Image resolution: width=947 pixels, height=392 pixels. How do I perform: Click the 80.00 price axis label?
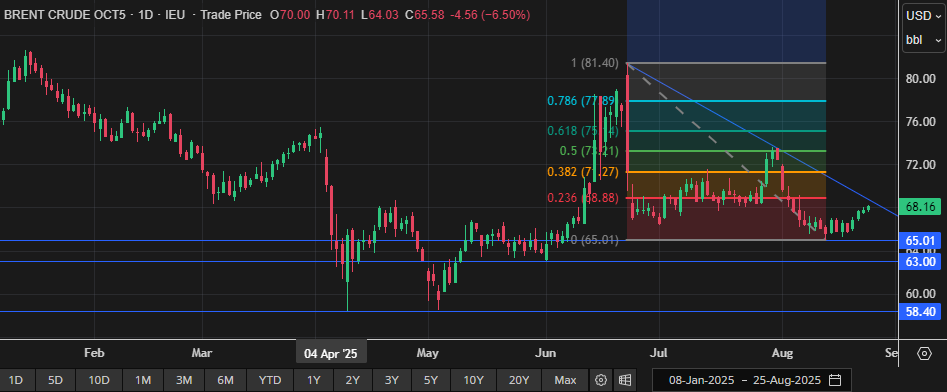tap(920, 79)
